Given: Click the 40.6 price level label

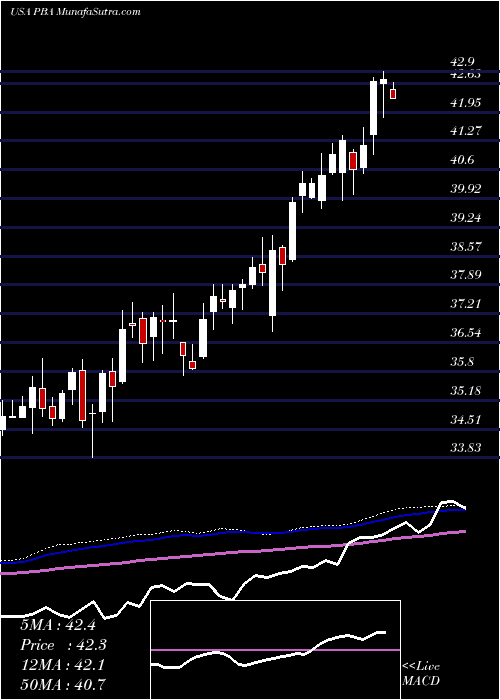Looking at the screenshot, I should tap(463, 160).
